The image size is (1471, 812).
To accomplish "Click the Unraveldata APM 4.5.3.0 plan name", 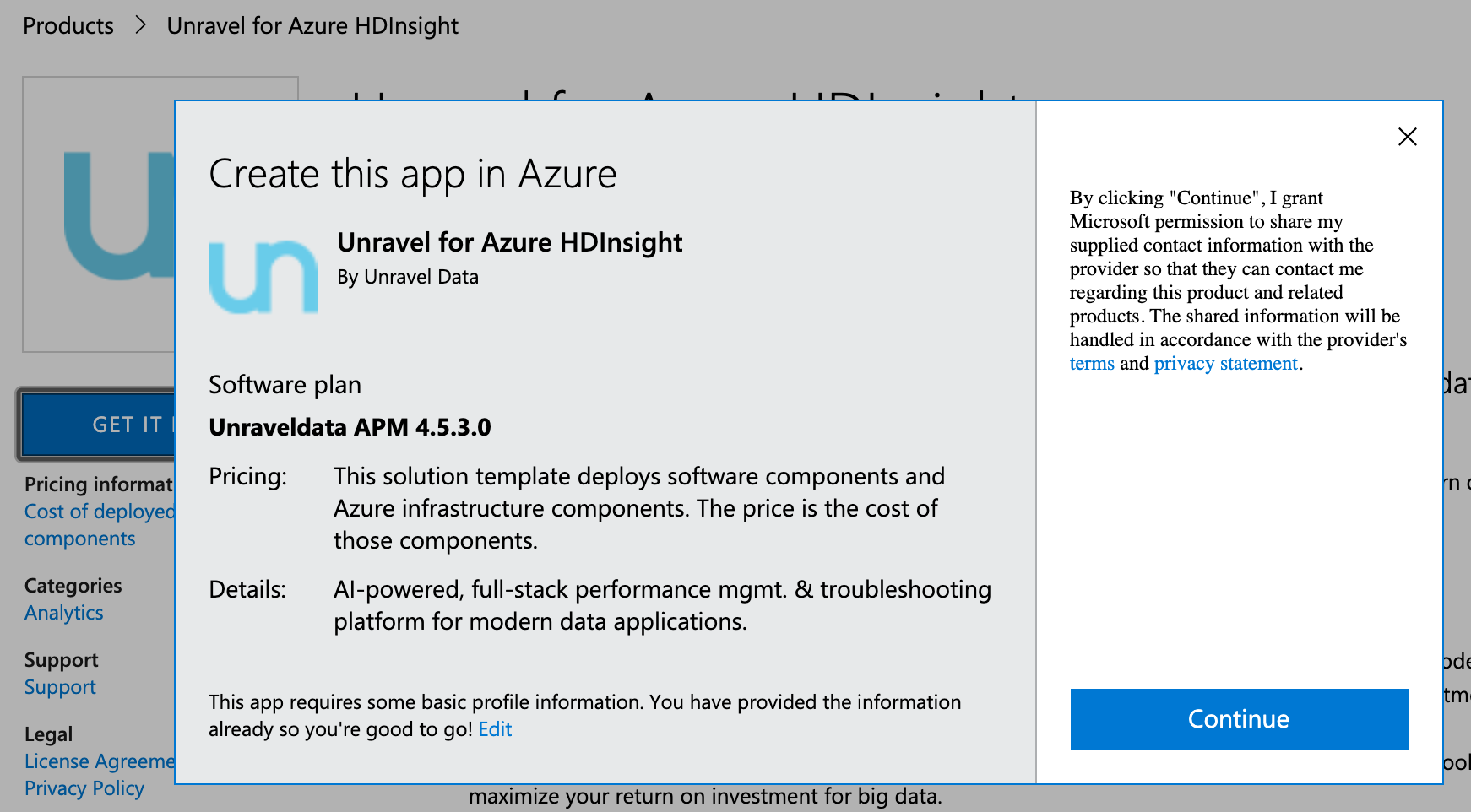I will (x=350, y=427).
